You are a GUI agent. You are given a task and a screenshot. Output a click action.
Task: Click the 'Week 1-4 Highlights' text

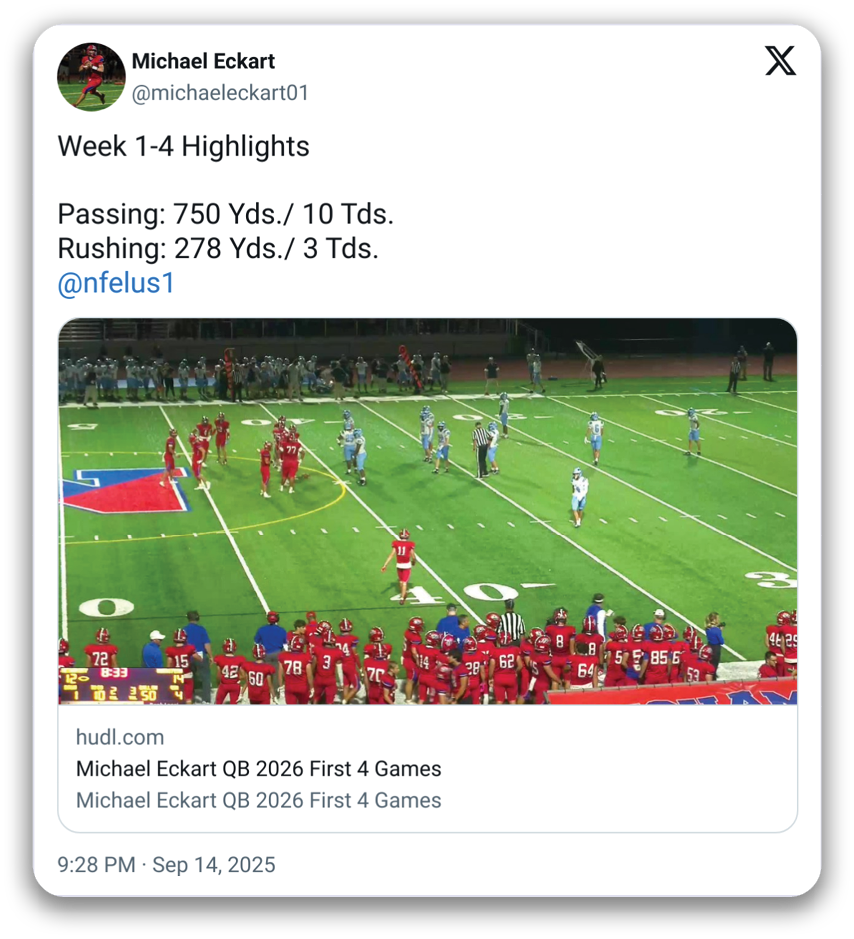pos(183,146)
